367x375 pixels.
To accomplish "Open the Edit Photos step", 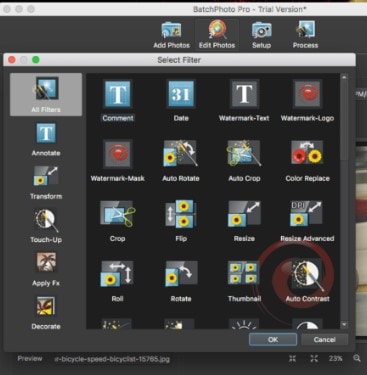I will coord(217,35).
